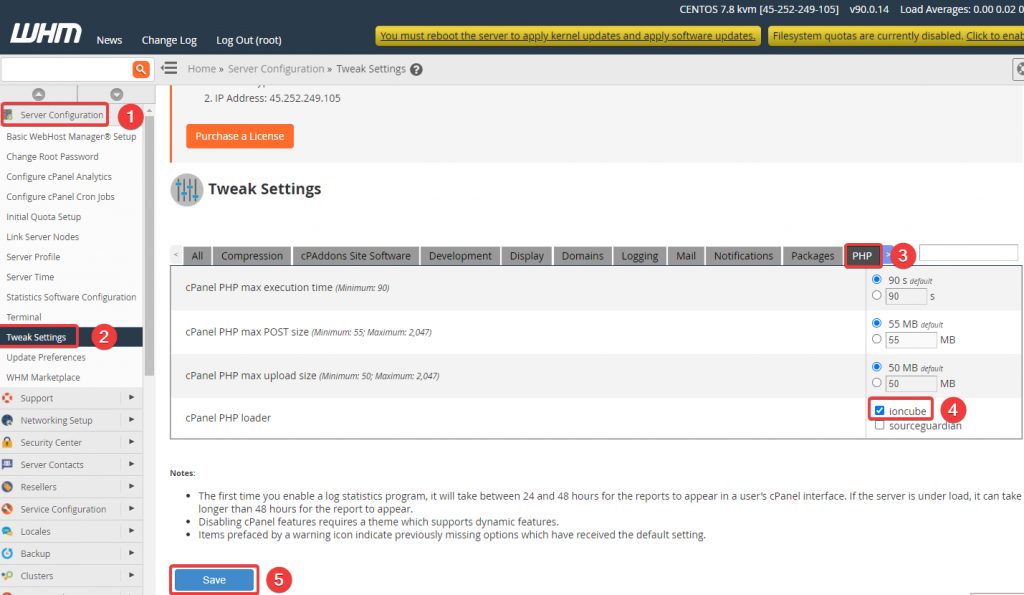Viewport: 1024px width, 595px height.
Task: Click the sidebar vertical scrollbar
Action: point(150,245)
